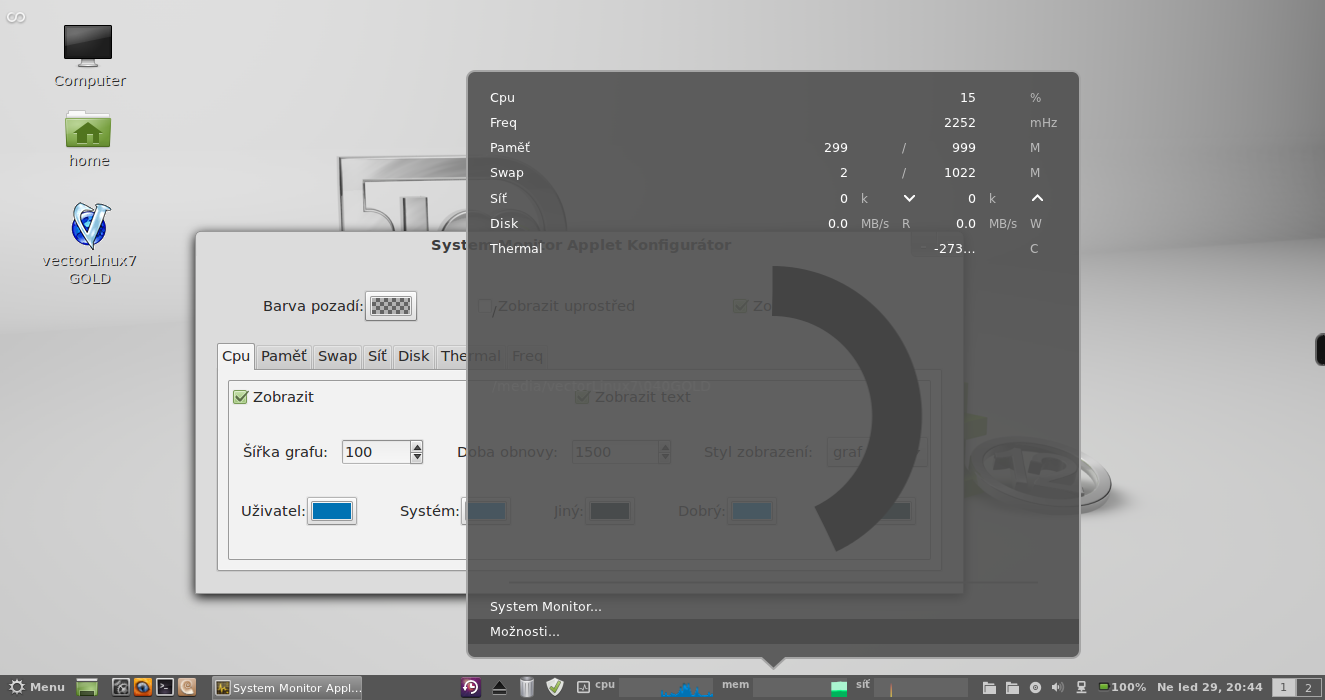Click the upload arrow icon in the Síť row

pyautogui.click(x=1037, y=198)
